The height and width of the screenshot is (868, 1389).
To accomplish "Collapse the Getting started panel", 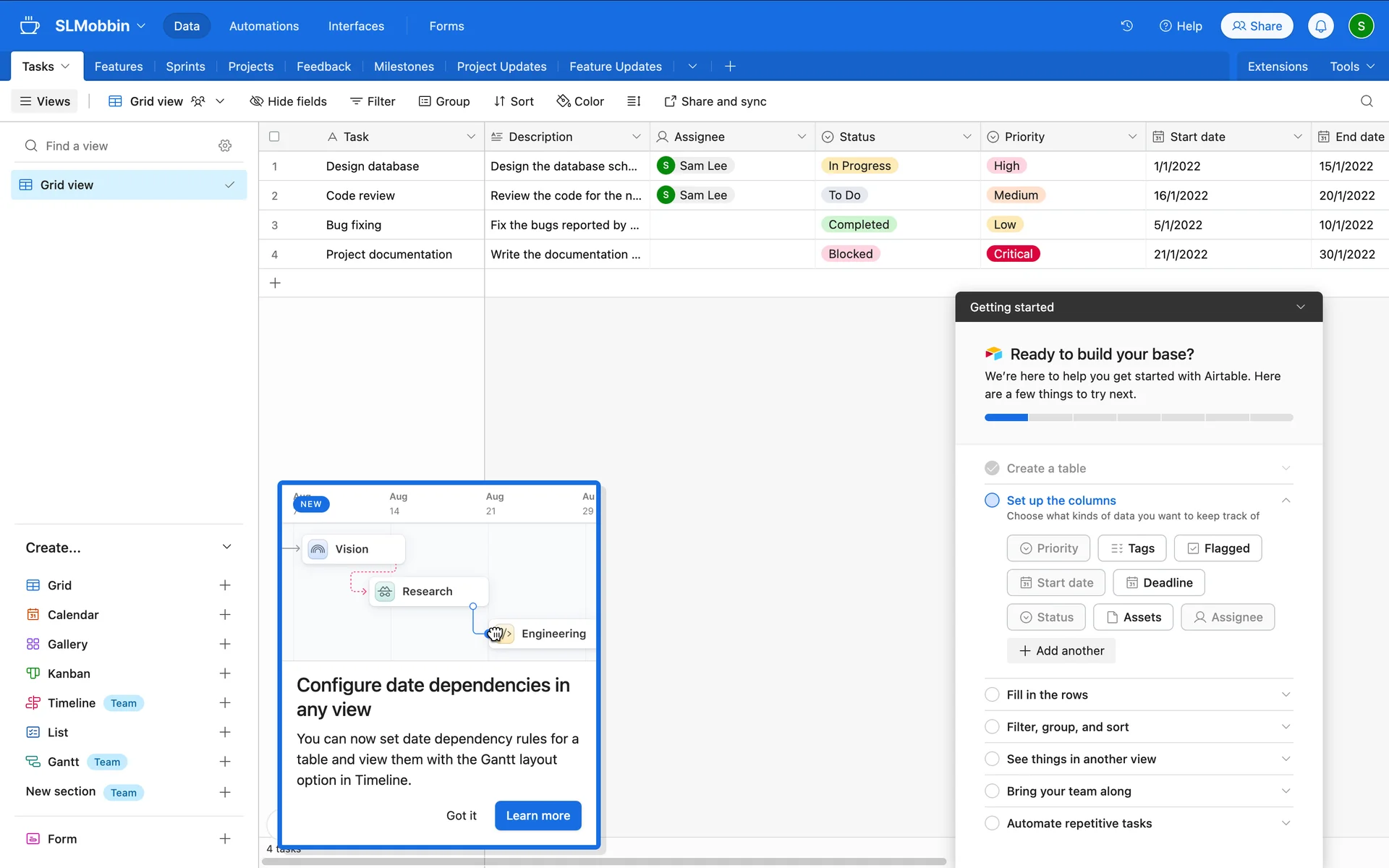I will coord(1300,307).
